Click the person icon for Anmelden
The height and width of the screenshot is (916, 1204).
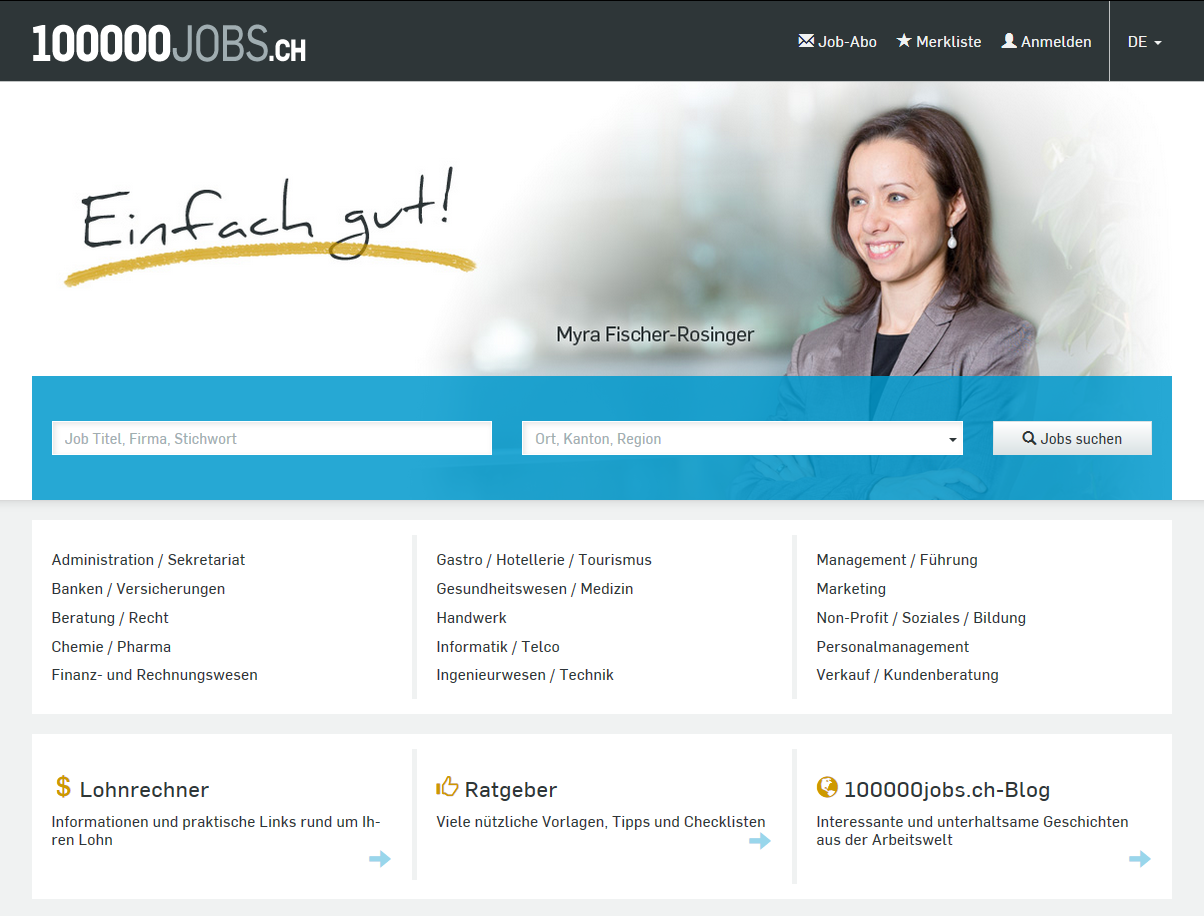pos(1009,41)
